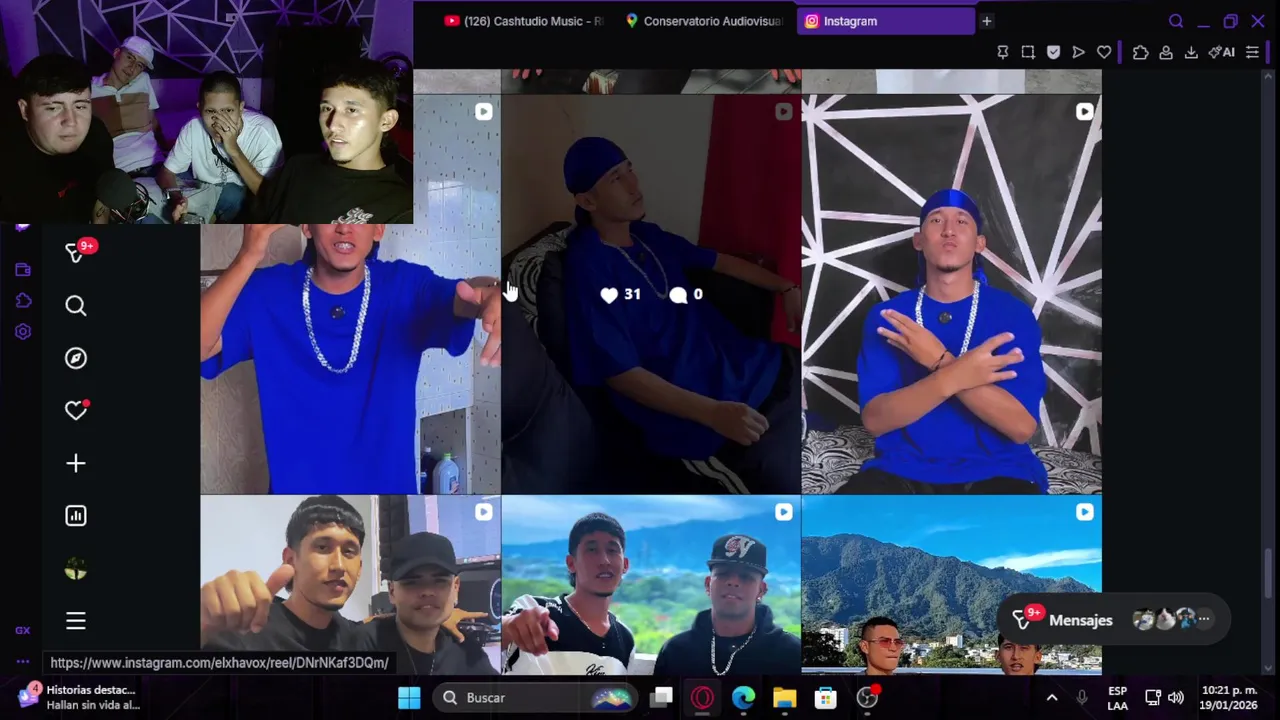Open Microsoft Store from taskbar

pos(825,698)
